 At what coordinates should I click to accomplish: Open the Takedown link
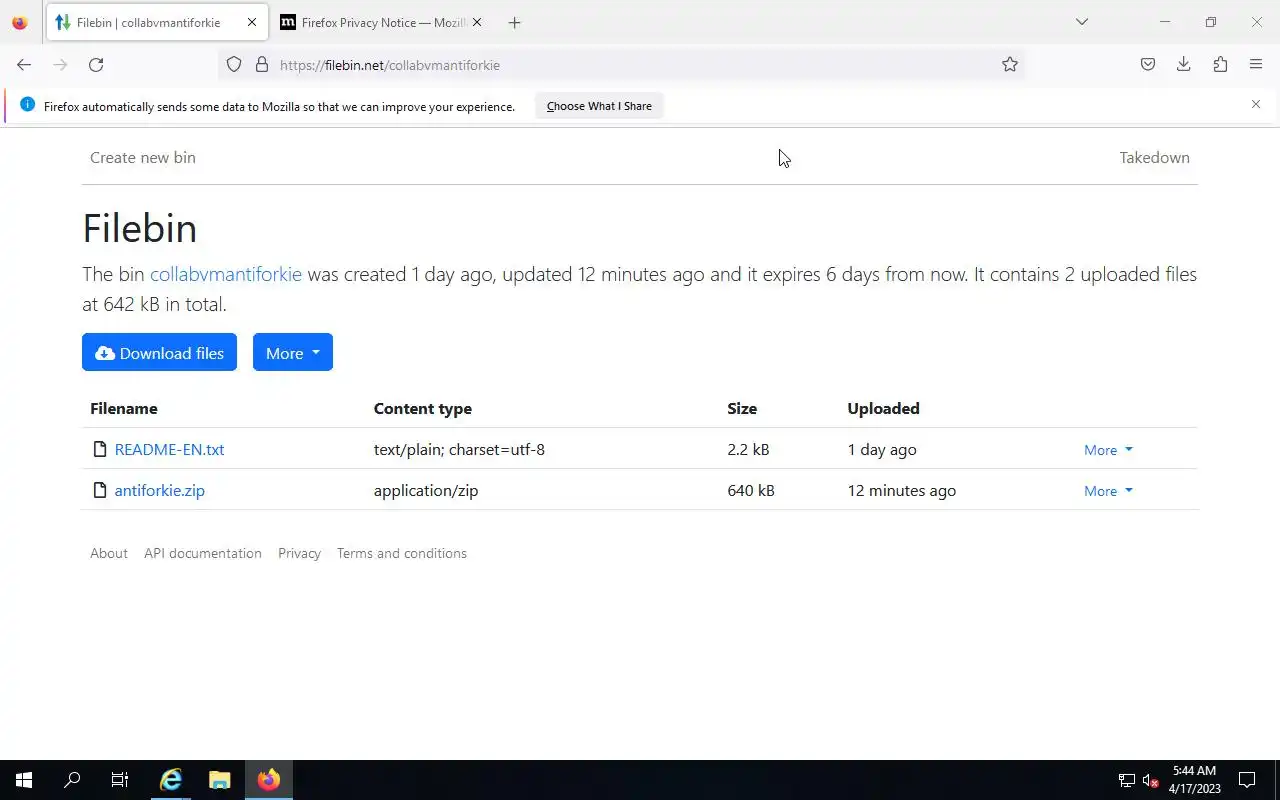1154,157
